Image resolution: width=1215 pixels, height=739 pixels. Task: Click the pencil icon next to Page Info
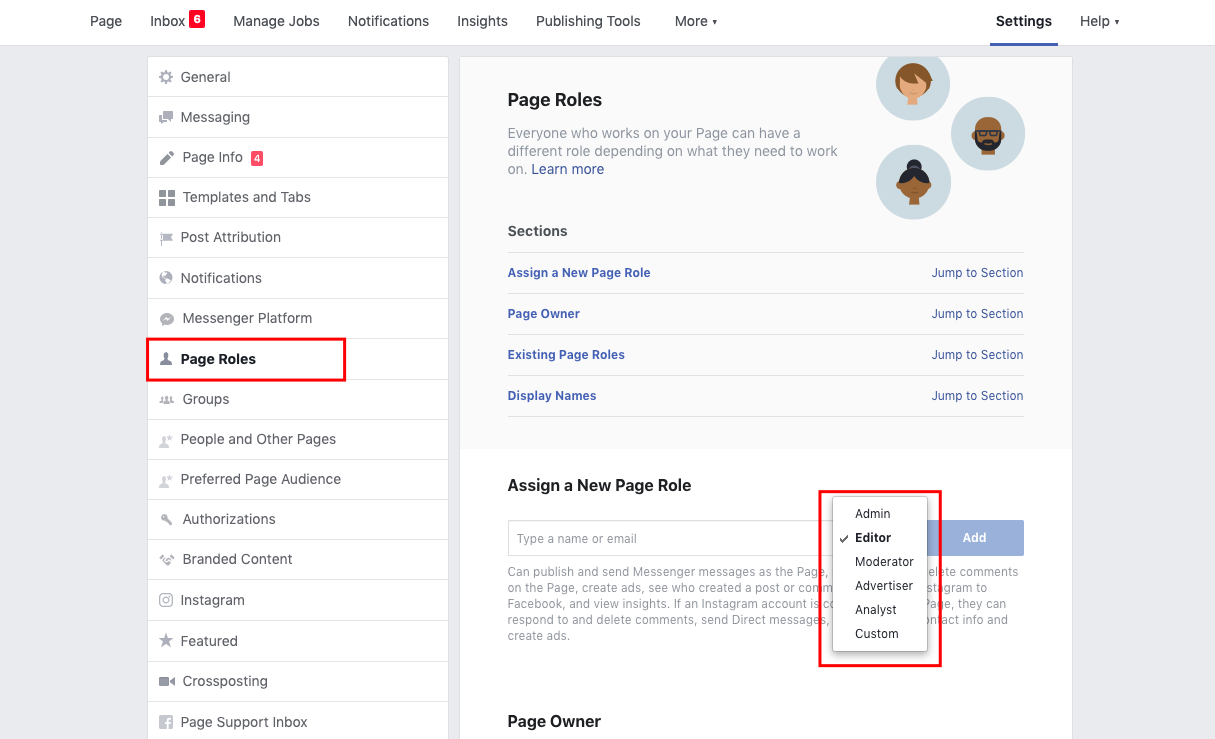tap(167, 158)
